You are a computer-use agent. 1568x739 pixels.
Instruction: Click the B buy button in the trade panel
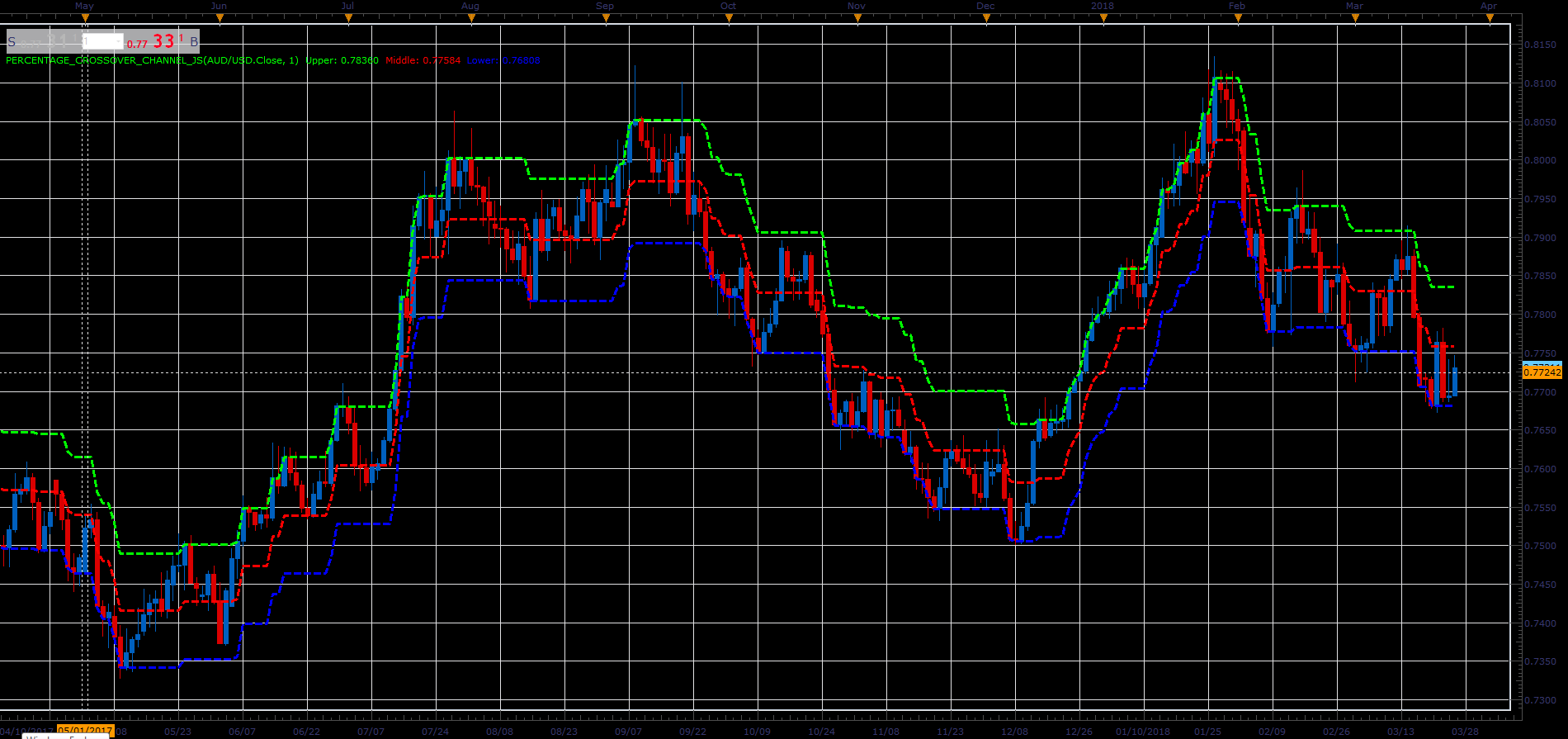click(194, 41)
